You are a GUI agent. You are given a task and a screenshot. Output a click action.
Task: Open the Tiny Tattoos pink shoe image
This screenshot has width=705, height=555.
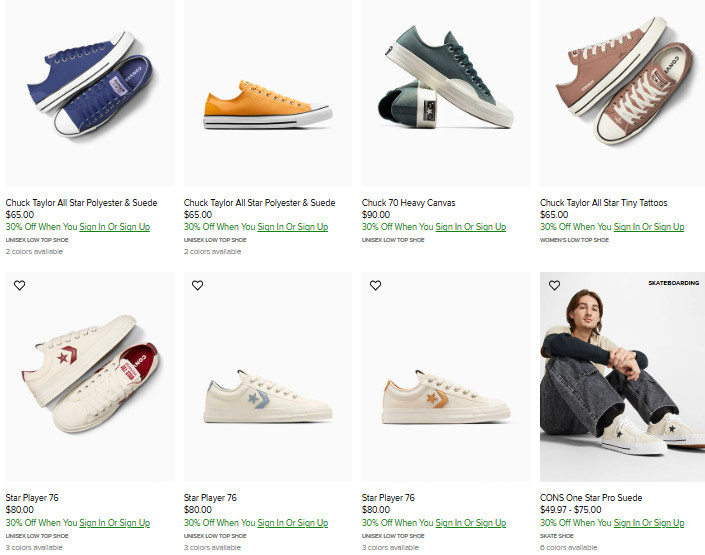pyautogui.click(x=624, y=85)
